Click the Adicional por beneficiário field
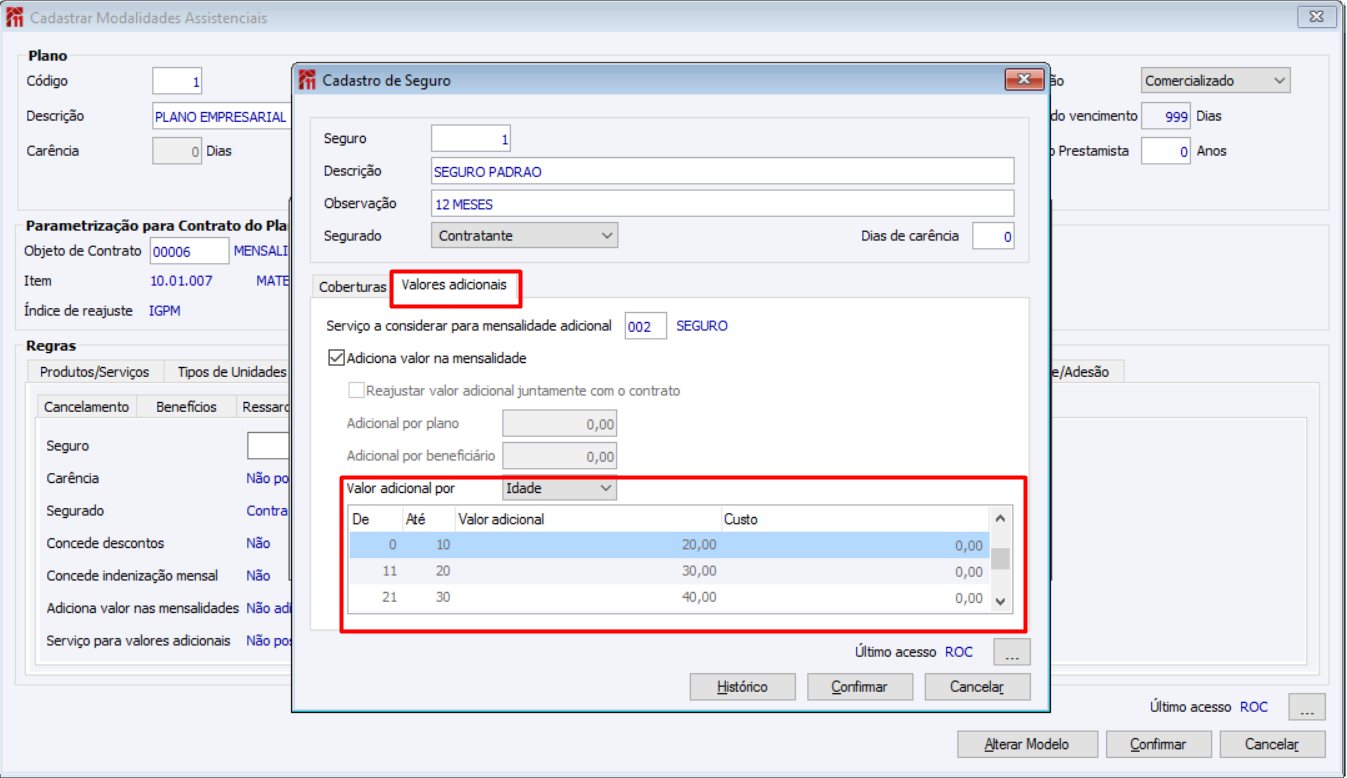Viewport: 1347px width, 778px height. pos(559,456)
